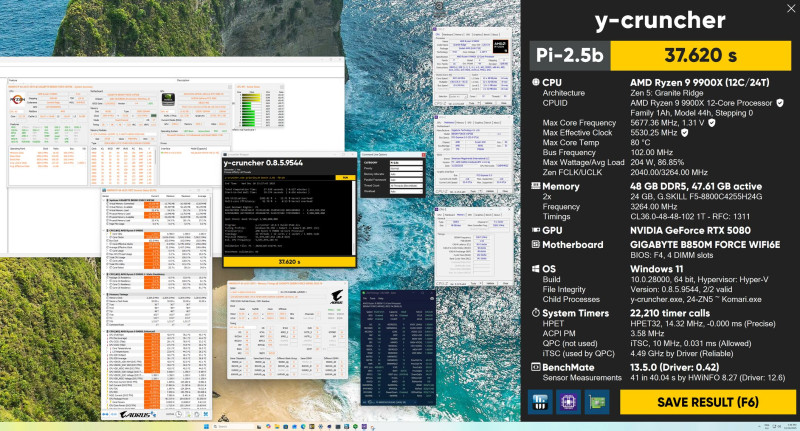
Task: Open the topmost dropdown in Command Line Options
Action: (x=406, y=163)
